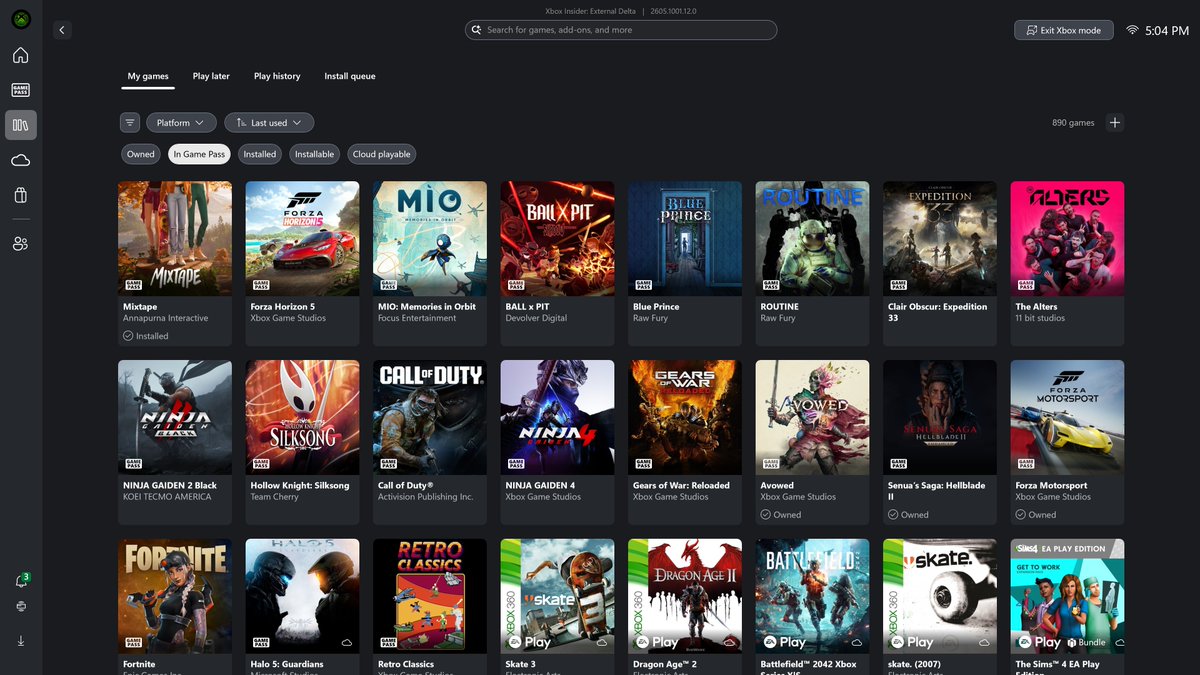Viewport: 1200px width, 675px height.
Task: Toggle the Owned filter chip
Action: [141, 154]
